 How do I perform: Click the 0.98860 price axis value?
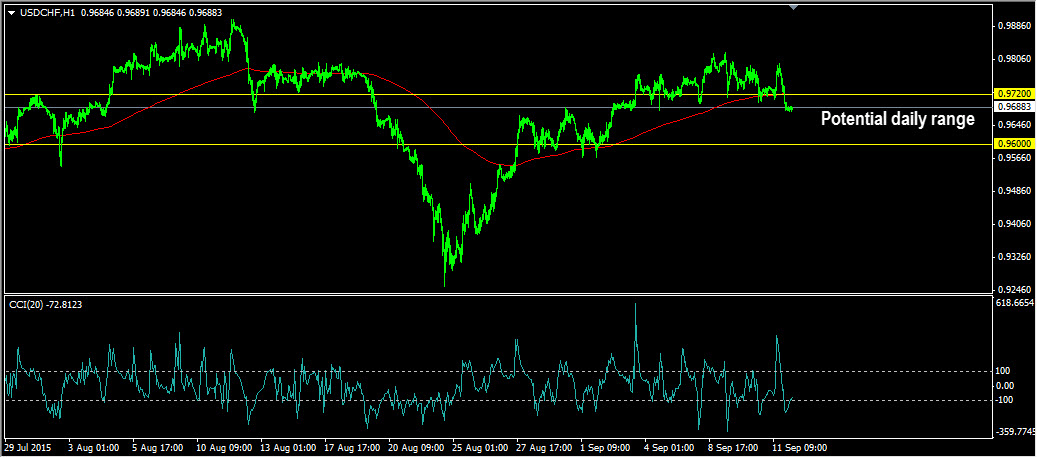[1017, 26]
